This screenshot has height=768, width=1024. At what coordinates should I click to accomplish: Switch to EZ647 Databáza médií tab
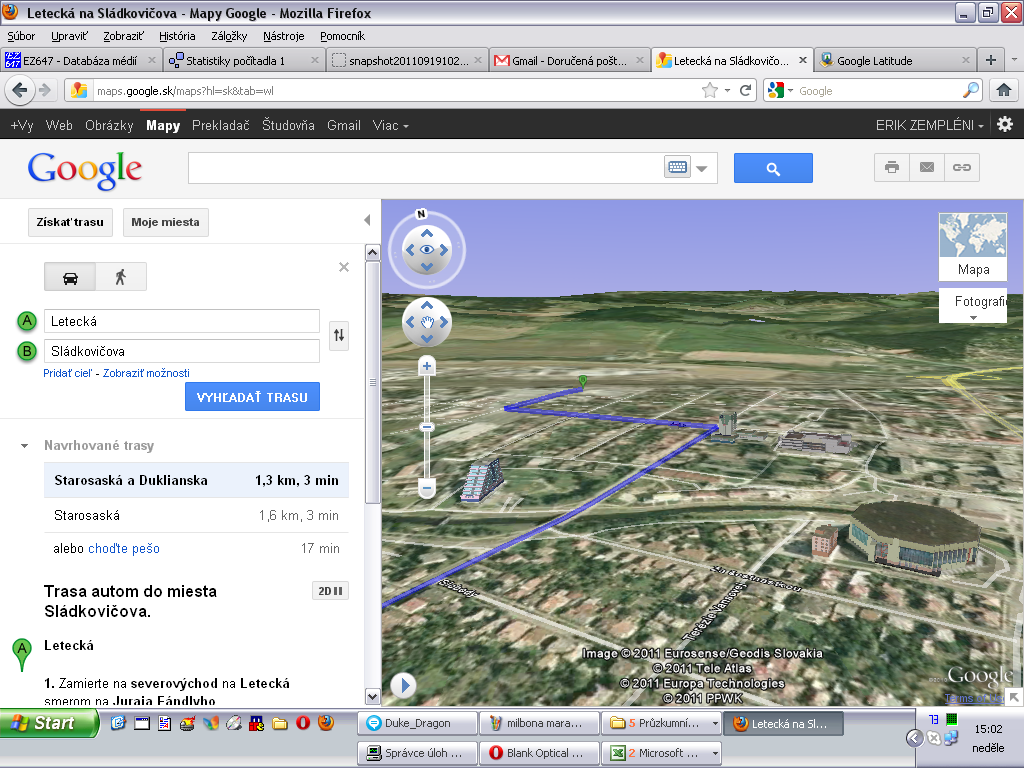pos(81,61)
